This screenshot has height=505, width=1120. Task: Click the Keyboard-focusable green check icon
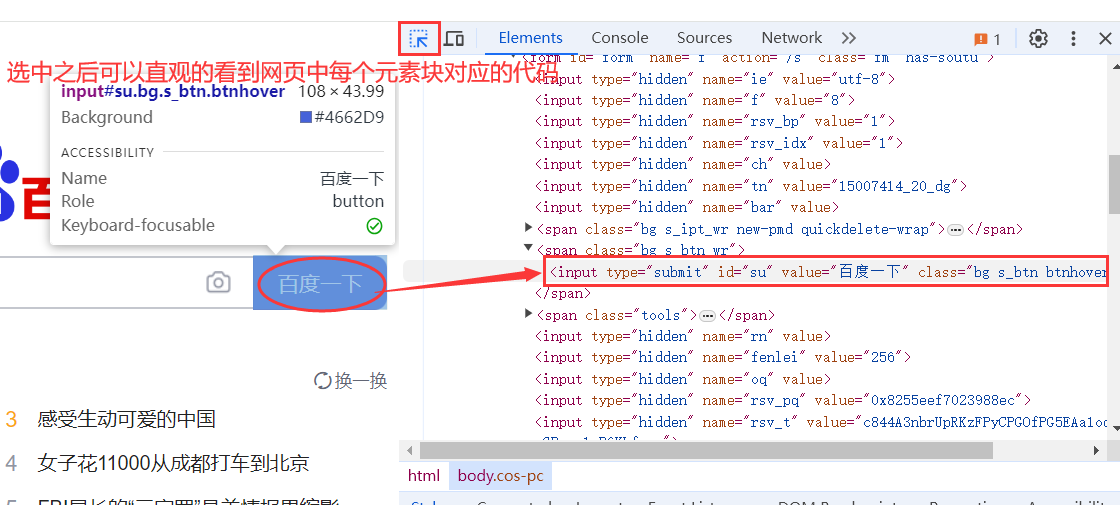click(374, 226)
